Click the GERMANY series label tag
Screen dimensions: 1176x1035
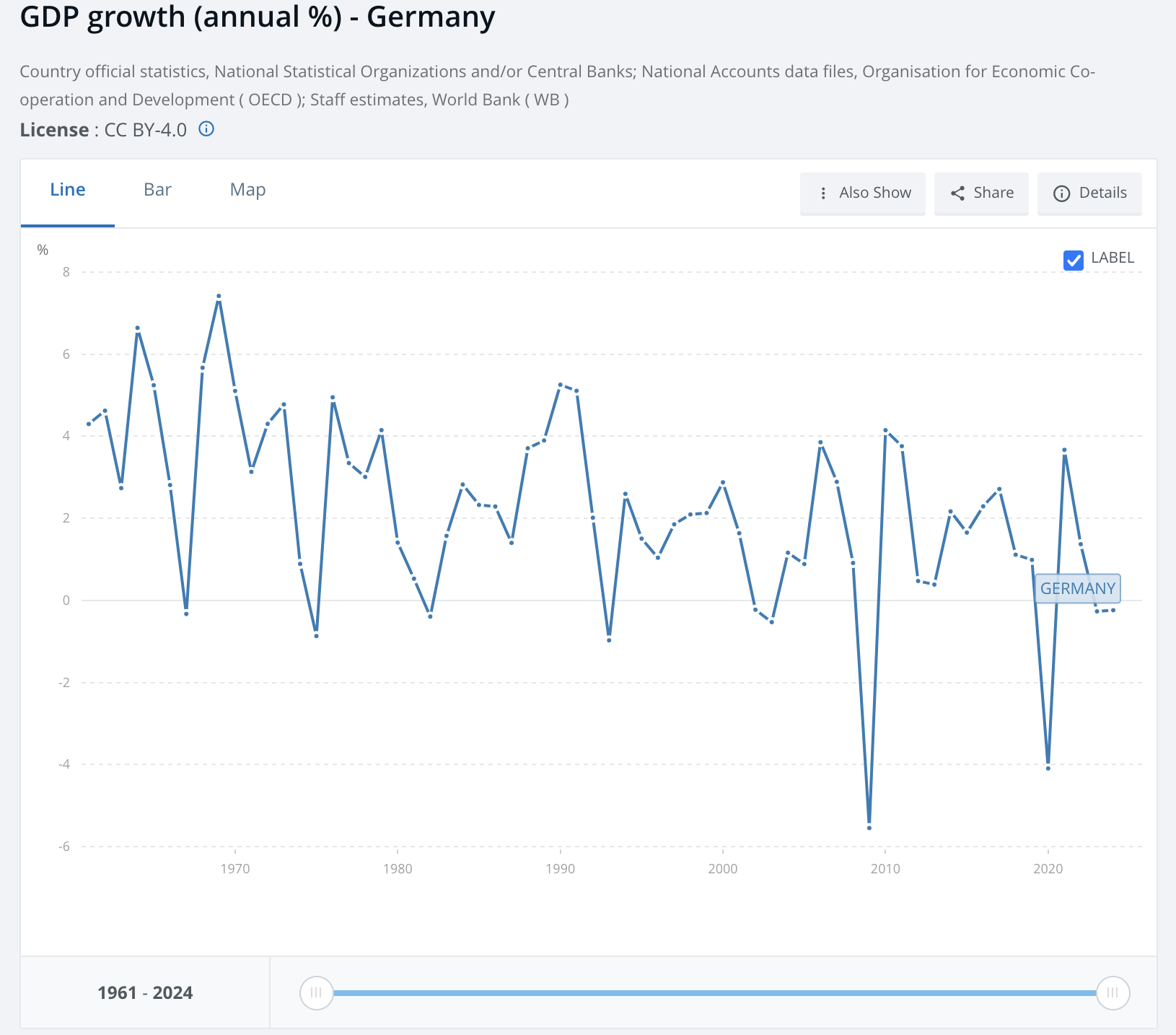point(1077,588)
